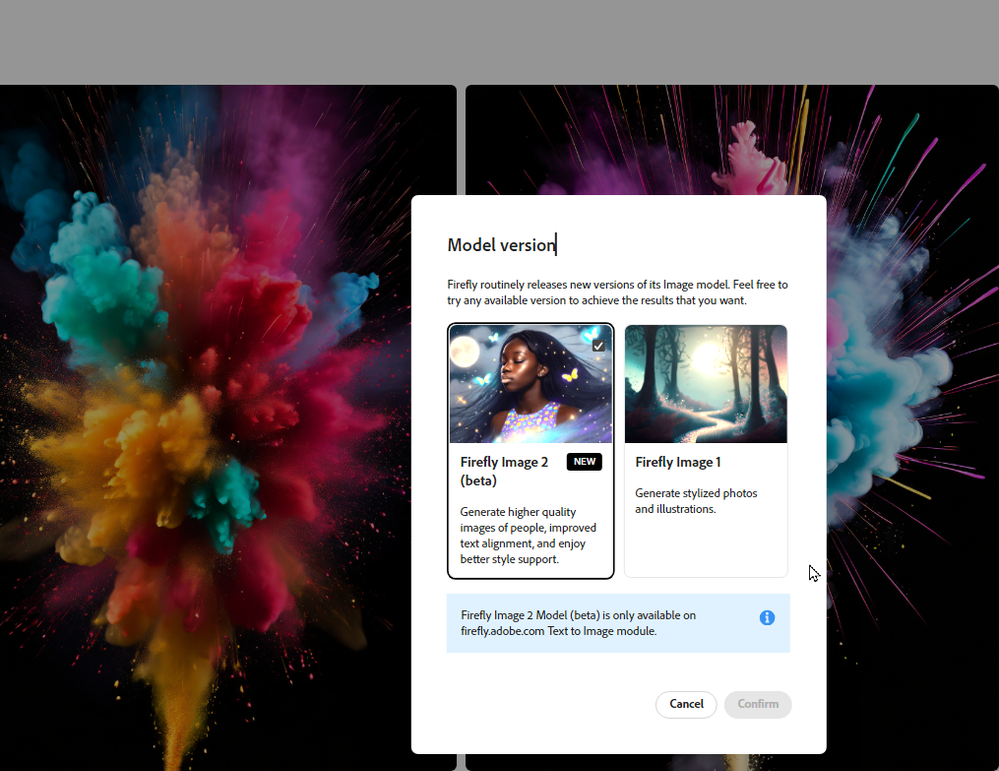Click the 'Firefly Image 1' heading
999x771 pixels.
678,462
